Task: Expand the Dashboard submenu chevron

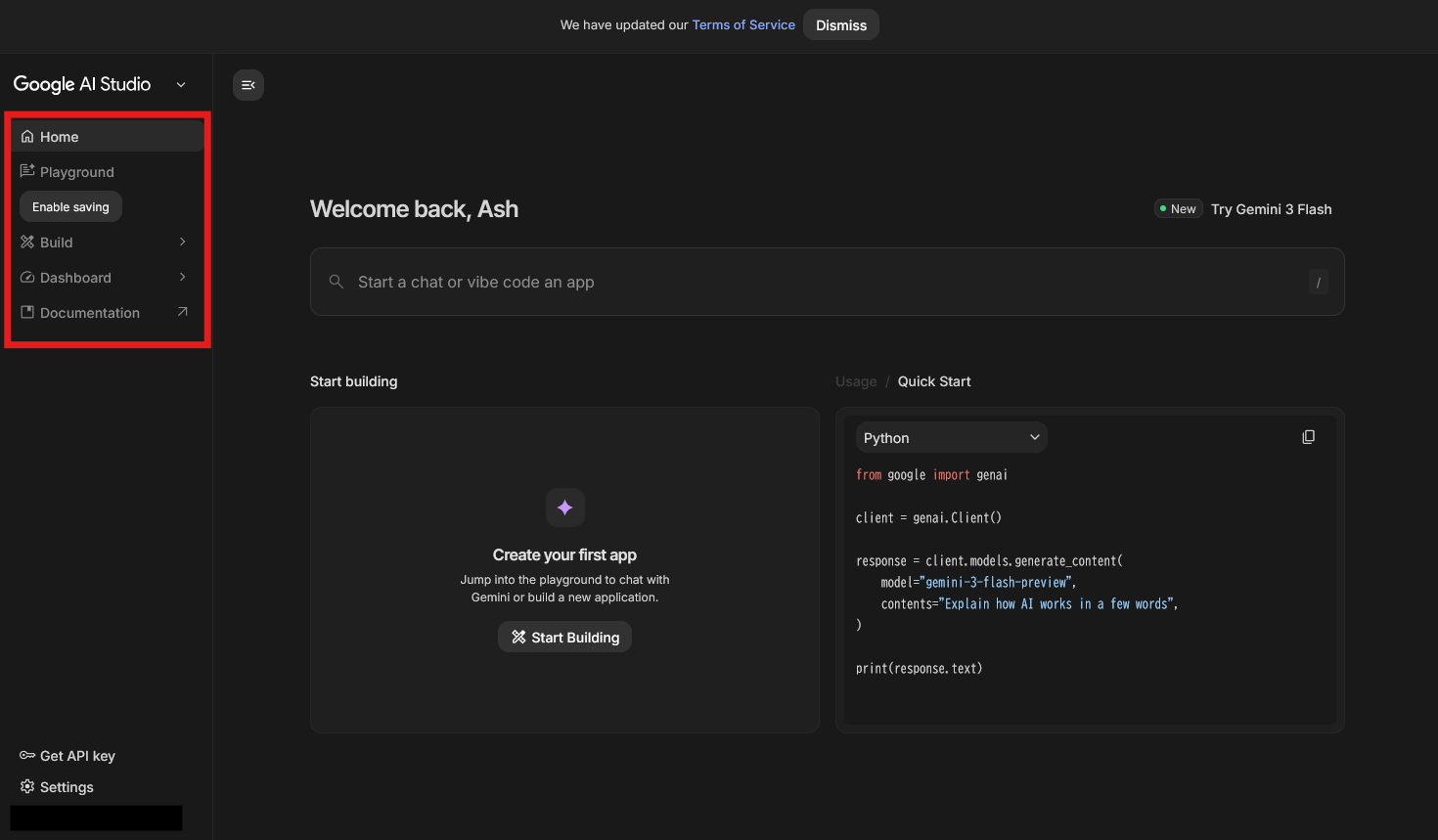Action: point(182,277)
